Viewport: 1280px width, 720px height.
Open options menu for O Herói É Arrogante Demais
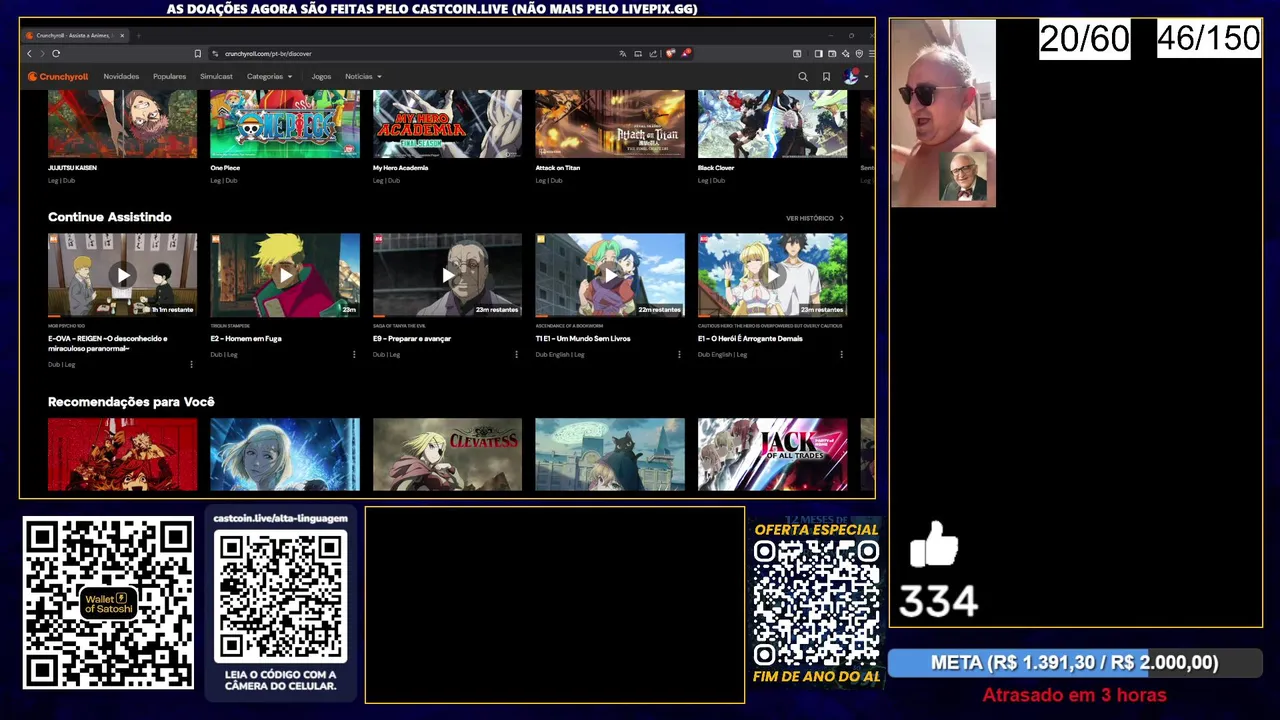click(x=841, y=354)
